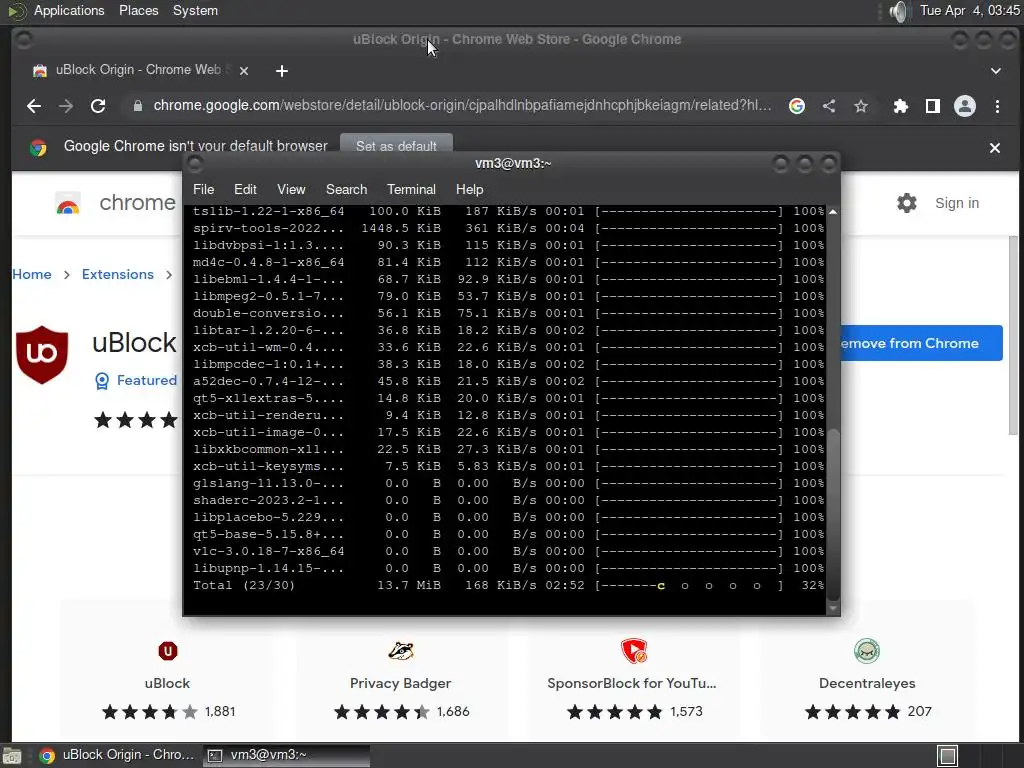The width and height of the screenshot is (1024, 768).
Task: Go to Home breadcrumb link
Action: pos(31,274)
